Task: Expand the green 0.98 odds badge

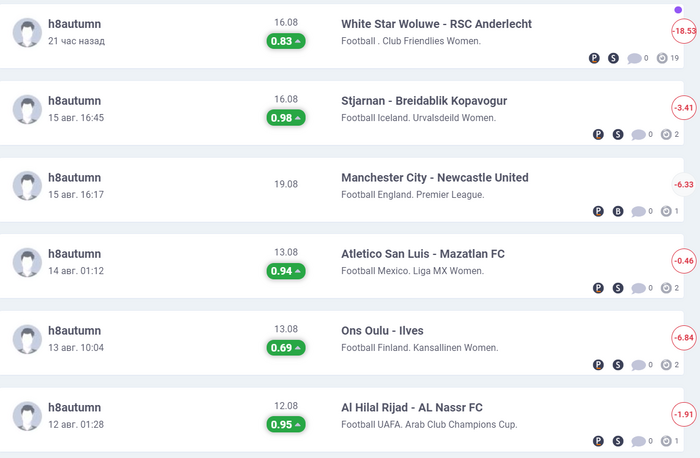Action: click(x=286, y=118)
